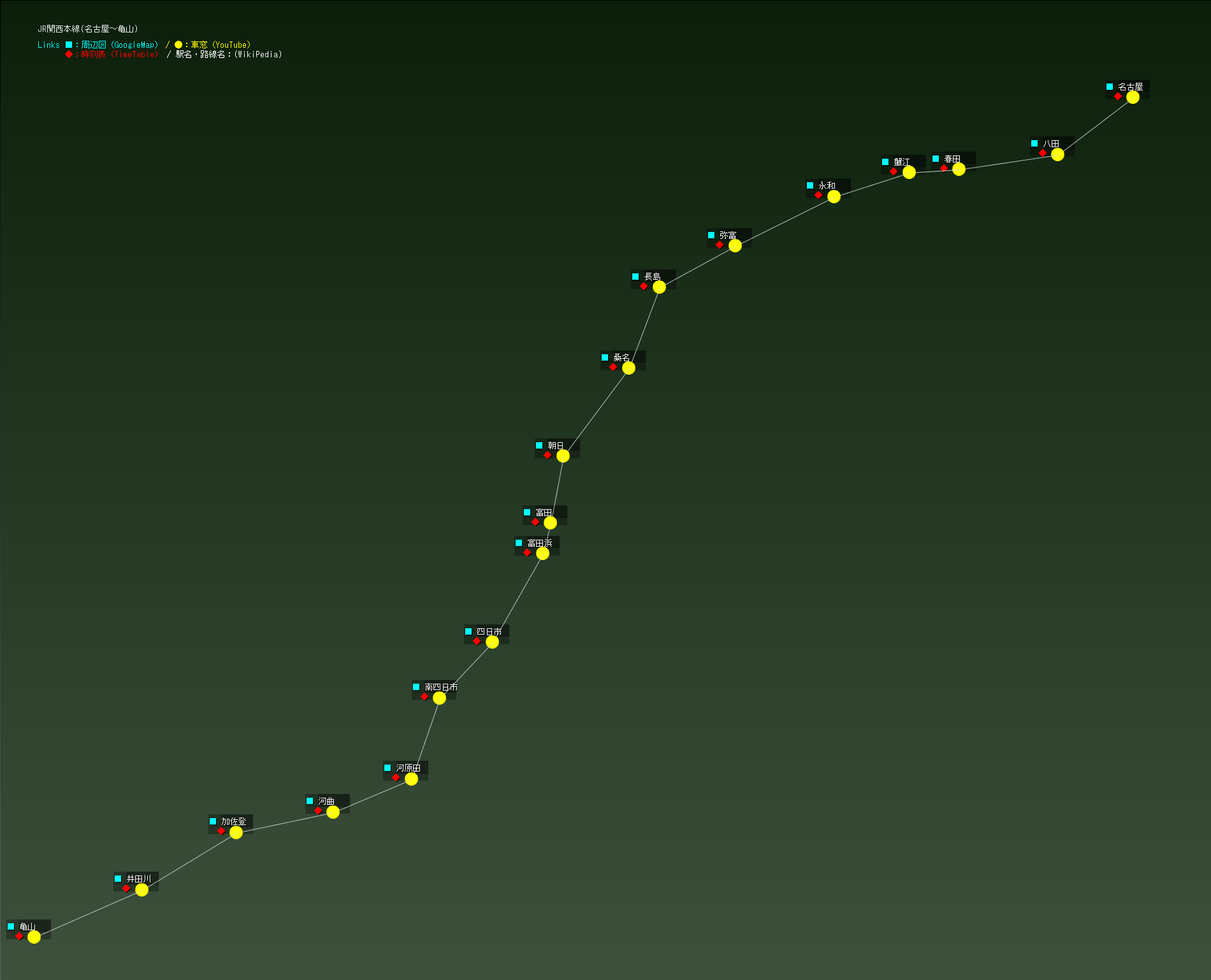Click the 永和 station name
The width and height of the screenshot is (1211, 980).
(x=827, y=185)
